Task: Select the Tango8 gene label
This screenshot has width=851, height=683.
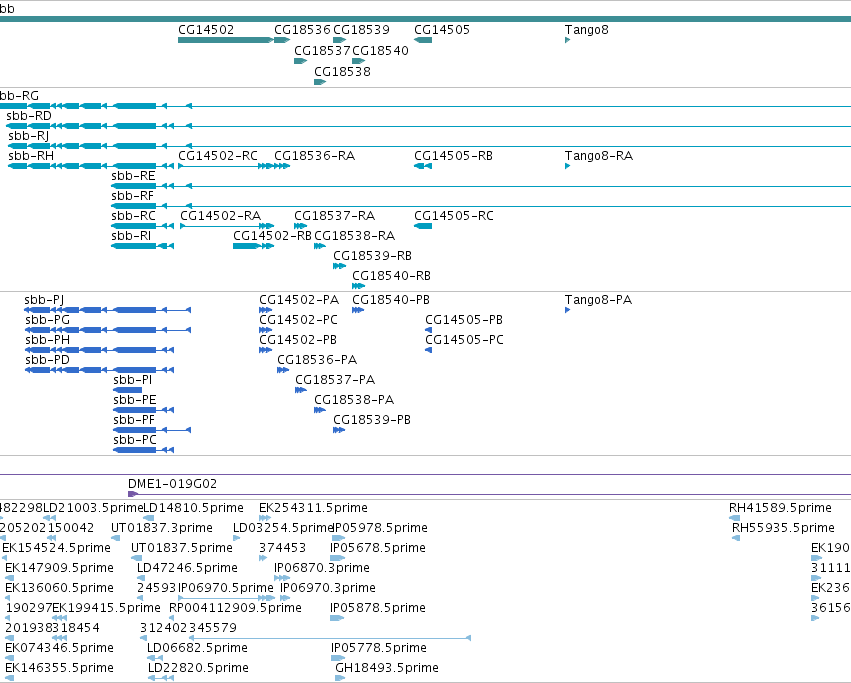Action: (x=587, y=30)
